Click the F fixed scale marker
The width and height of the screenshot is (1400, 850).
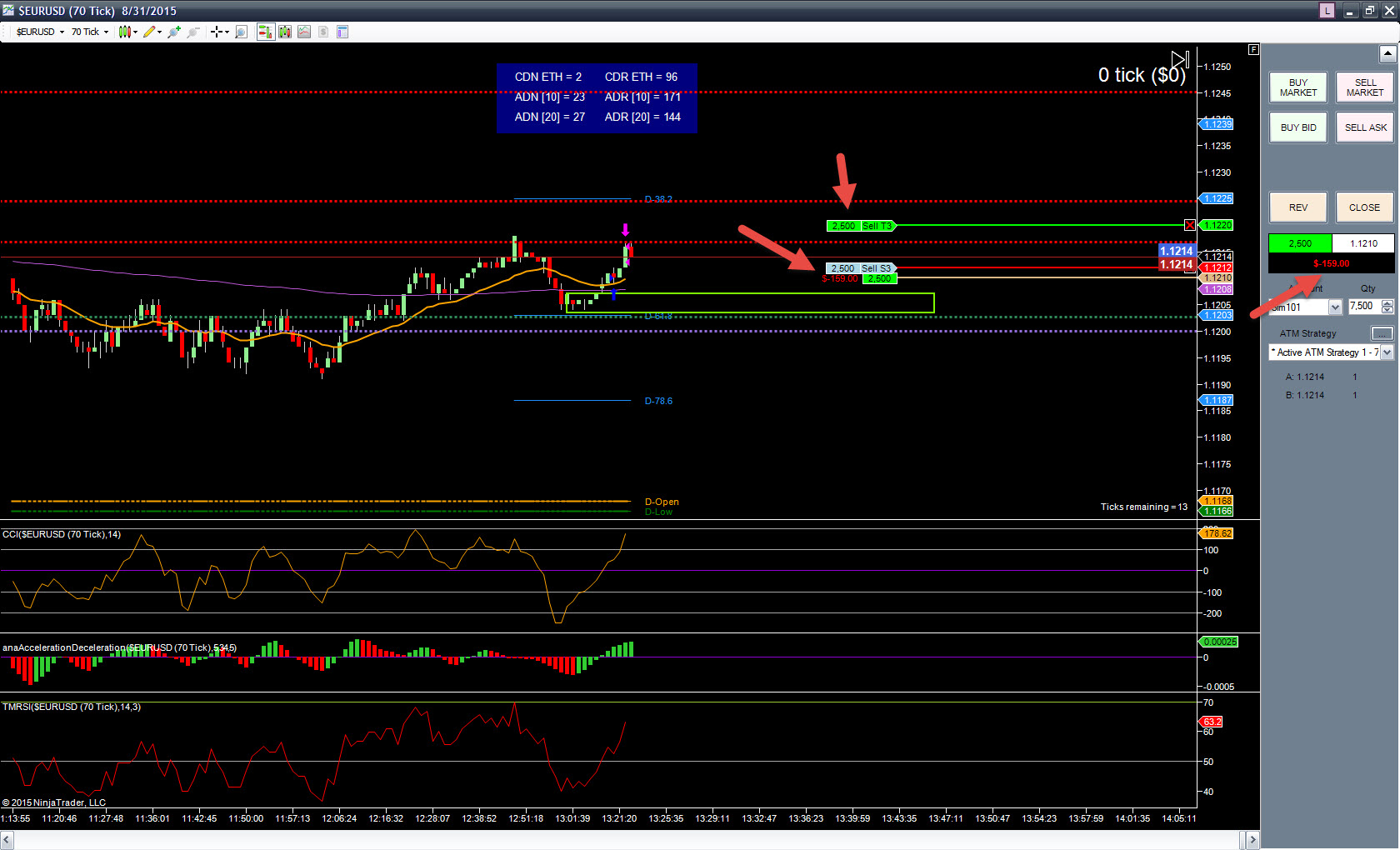point(1253,50)
